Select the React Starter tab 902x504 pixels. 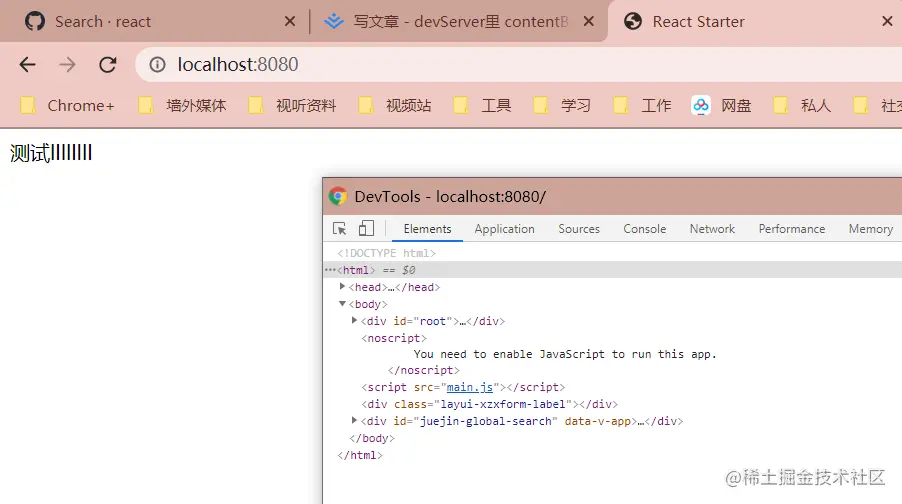pyautogui.click(x=755, y=21)
